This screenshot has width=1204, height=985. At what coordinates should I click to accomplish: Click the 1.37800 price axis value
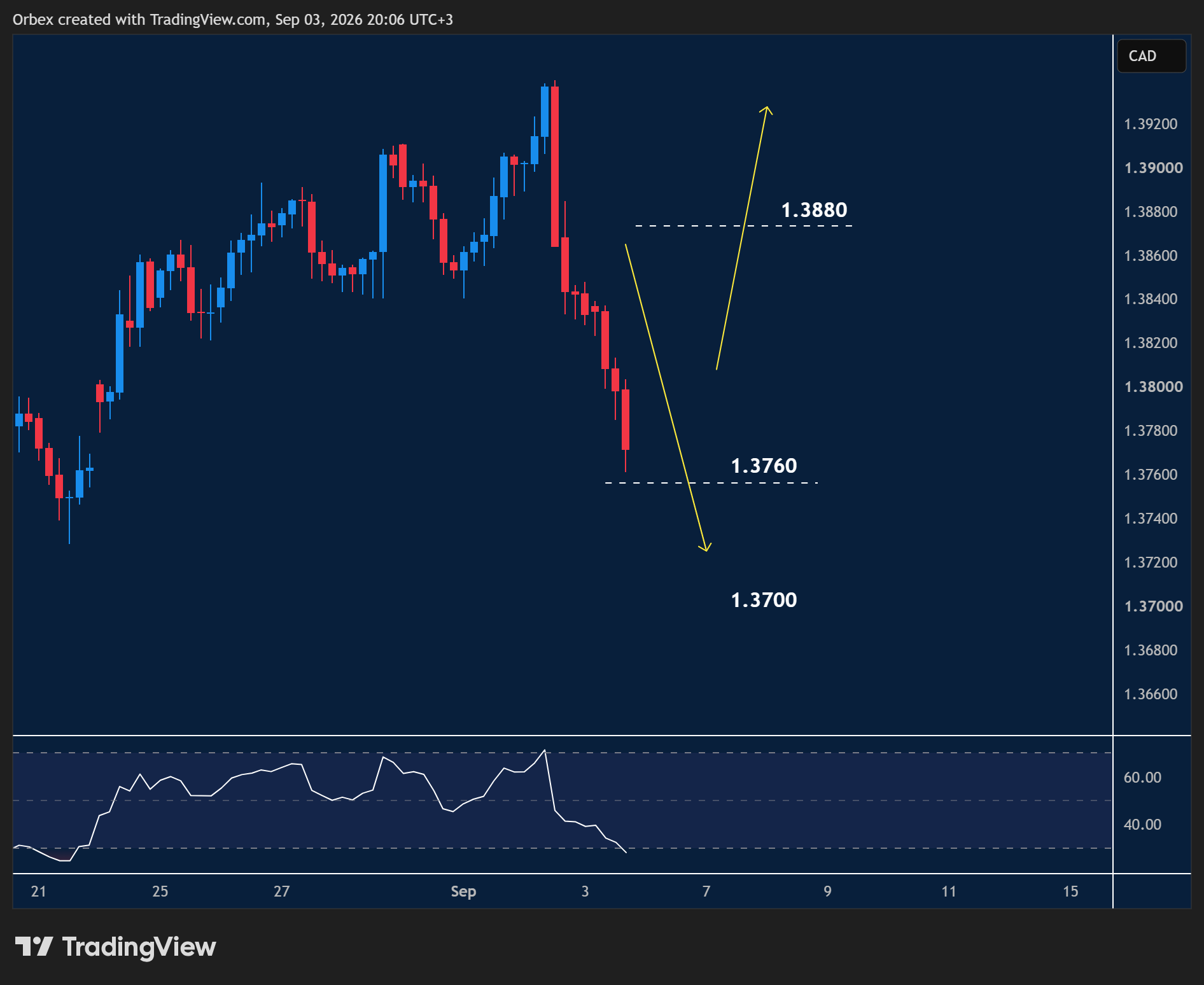point(1151,431)
